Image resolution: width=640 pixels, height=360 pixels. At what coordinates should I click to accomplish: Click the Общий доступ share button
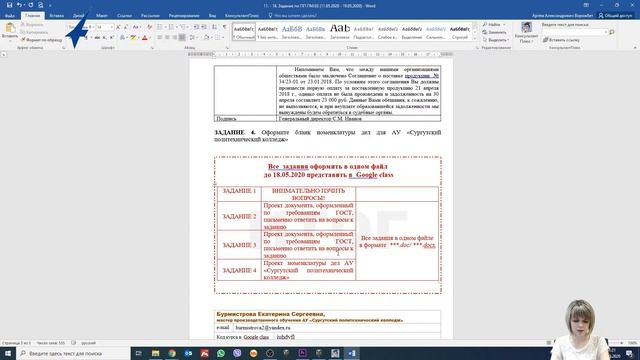coord(615,16)
